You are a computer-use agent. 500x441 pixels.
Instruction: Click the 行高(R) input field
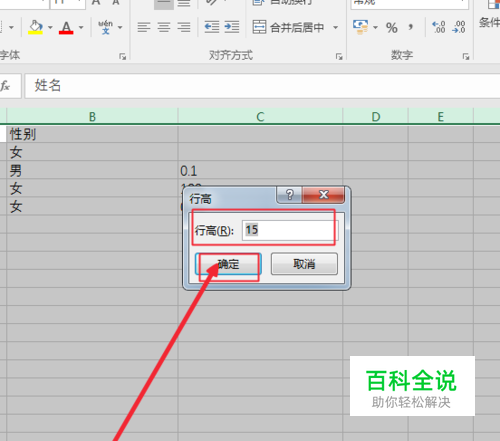290,230
